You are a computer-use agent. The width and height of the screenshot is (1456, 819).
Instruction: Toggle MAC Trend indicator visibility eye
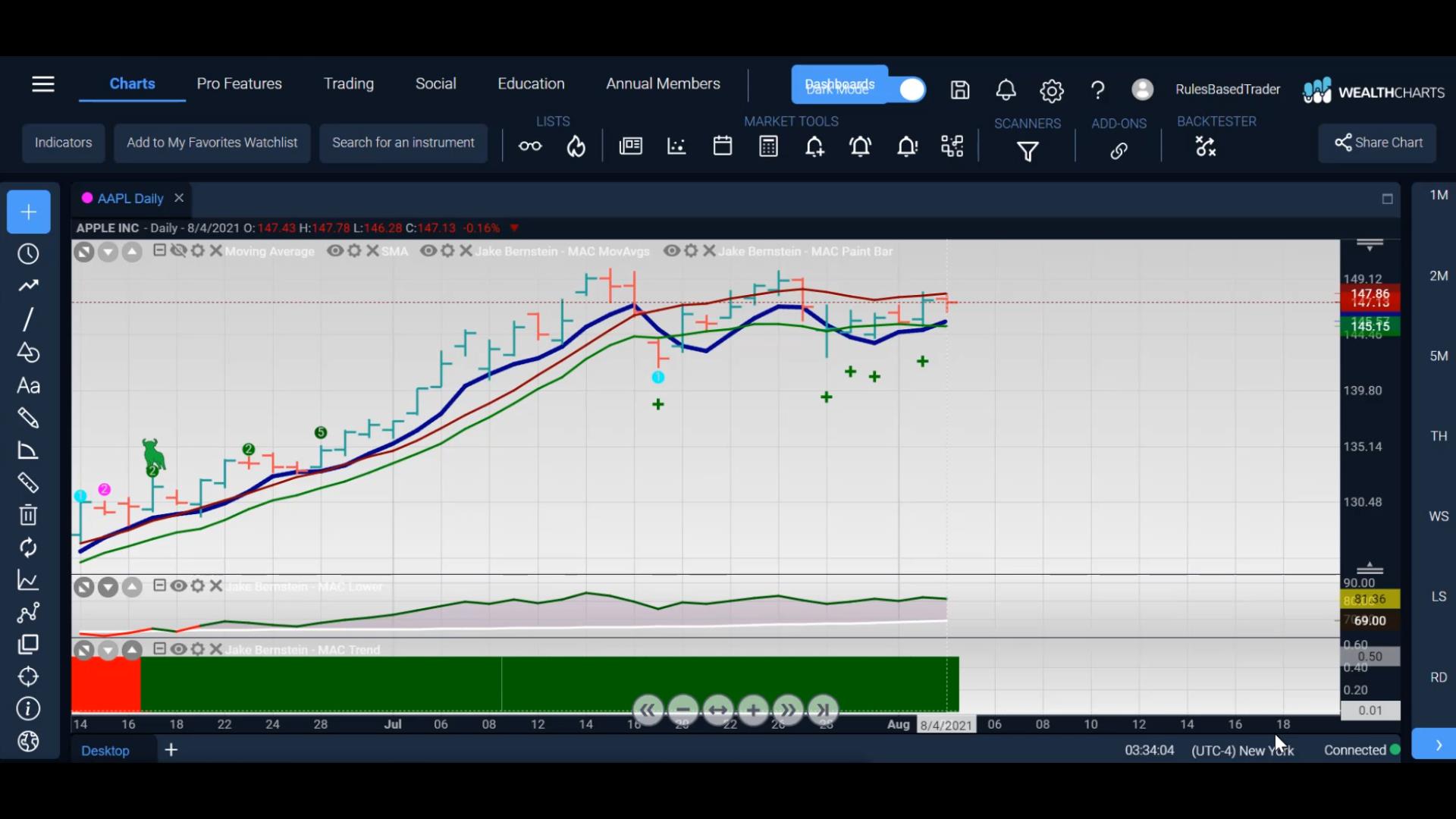pyautogui.click(x=178, y=649)
